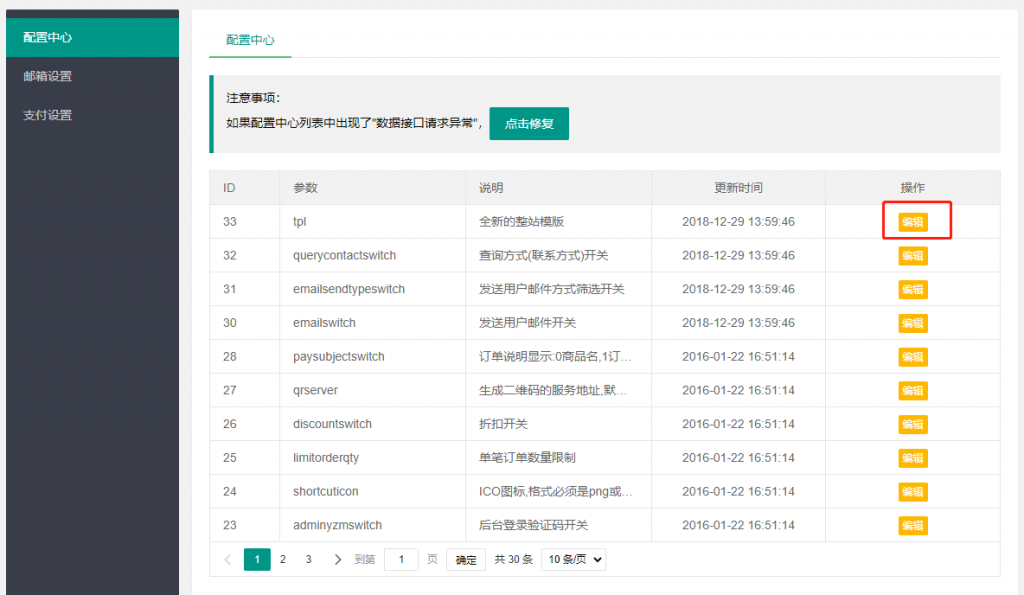Open 支付设置 in the sidebar
This screenshot has height=595, width=1024.
pyautogui.click(x=48, y=115)
